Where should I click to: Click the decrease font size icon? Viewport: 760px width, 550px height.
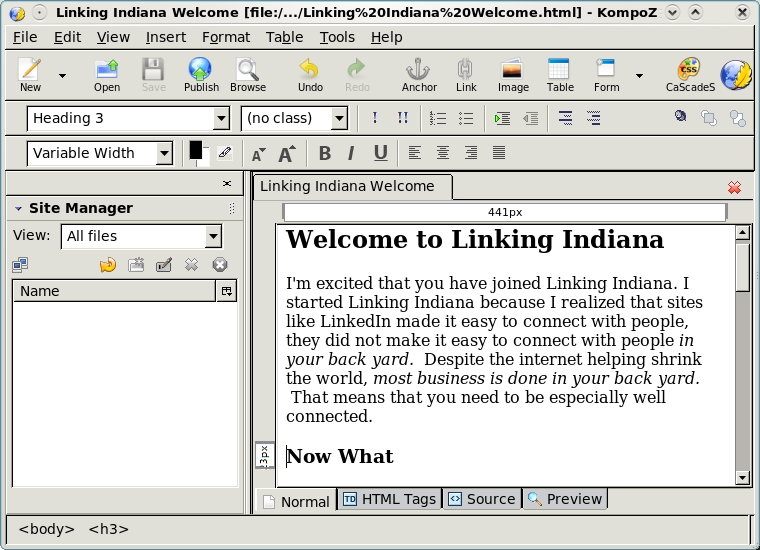(x=259, y=154)
